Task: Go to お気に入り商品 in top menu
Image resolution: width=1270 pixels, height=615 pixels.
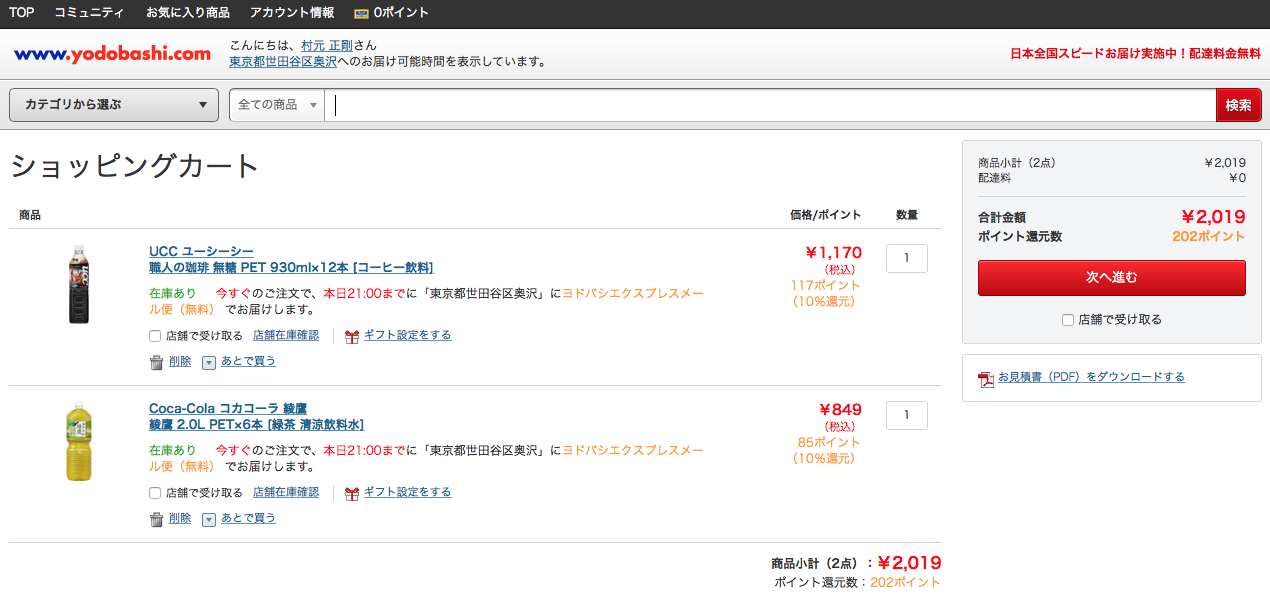Action: 187,13
